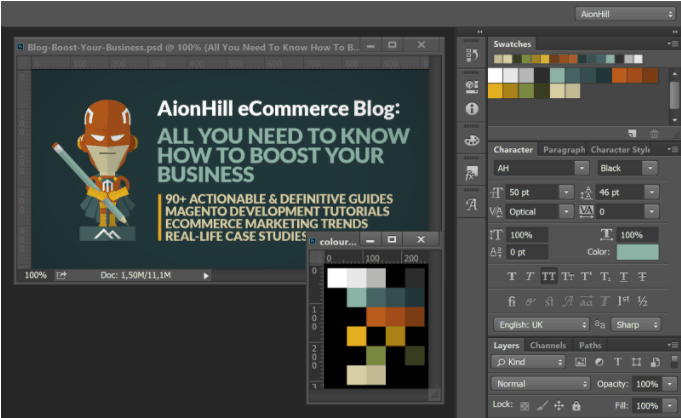This screenshot has width=681, height=418.
Task: Open the Normal blend mode dropdown
Action: coord(541,384)
